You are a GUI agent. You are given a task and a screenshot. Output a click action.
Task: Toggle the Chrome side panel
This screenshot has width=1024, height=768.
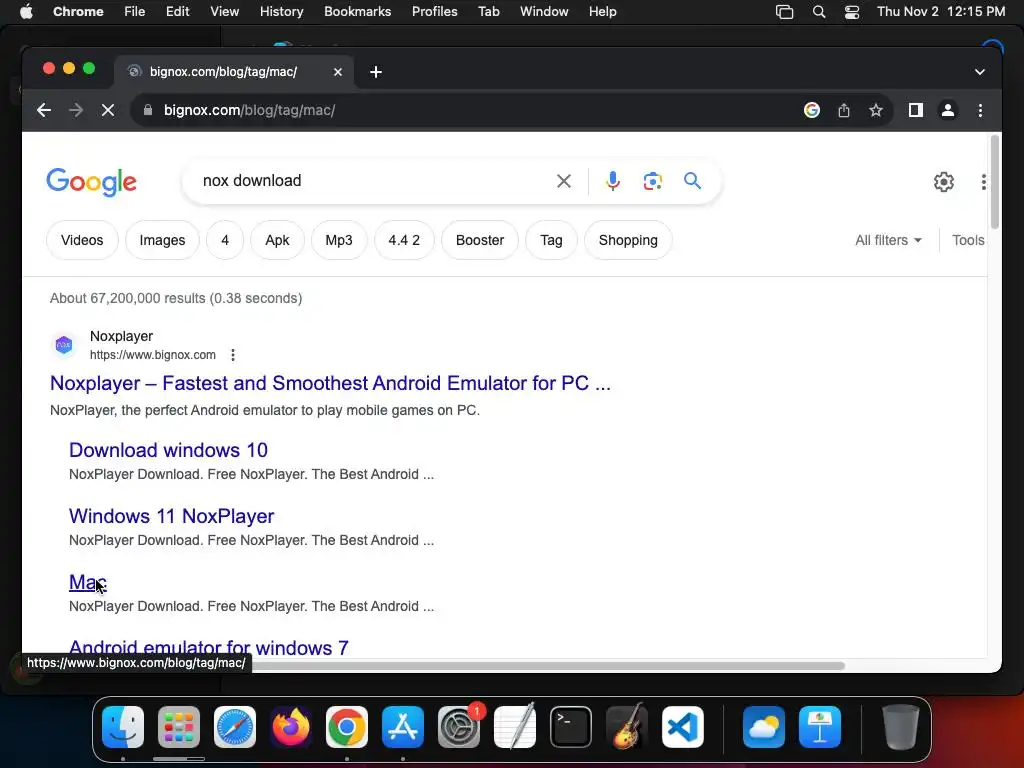[x=916, y=110]
